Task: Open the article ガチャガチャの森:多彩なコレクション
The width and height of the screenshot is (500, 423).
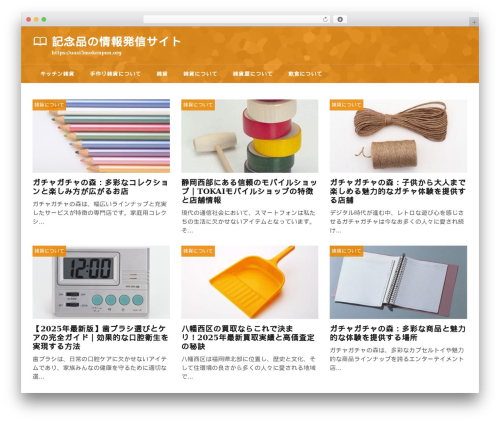Action: (100, 187)
